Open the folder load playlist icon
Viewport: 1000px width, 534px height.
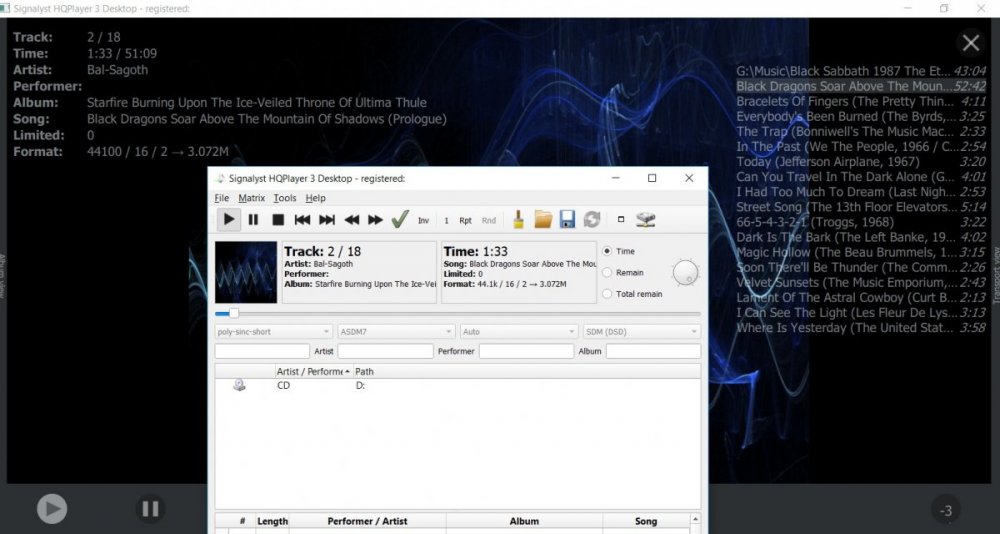(x=543, y=220)
